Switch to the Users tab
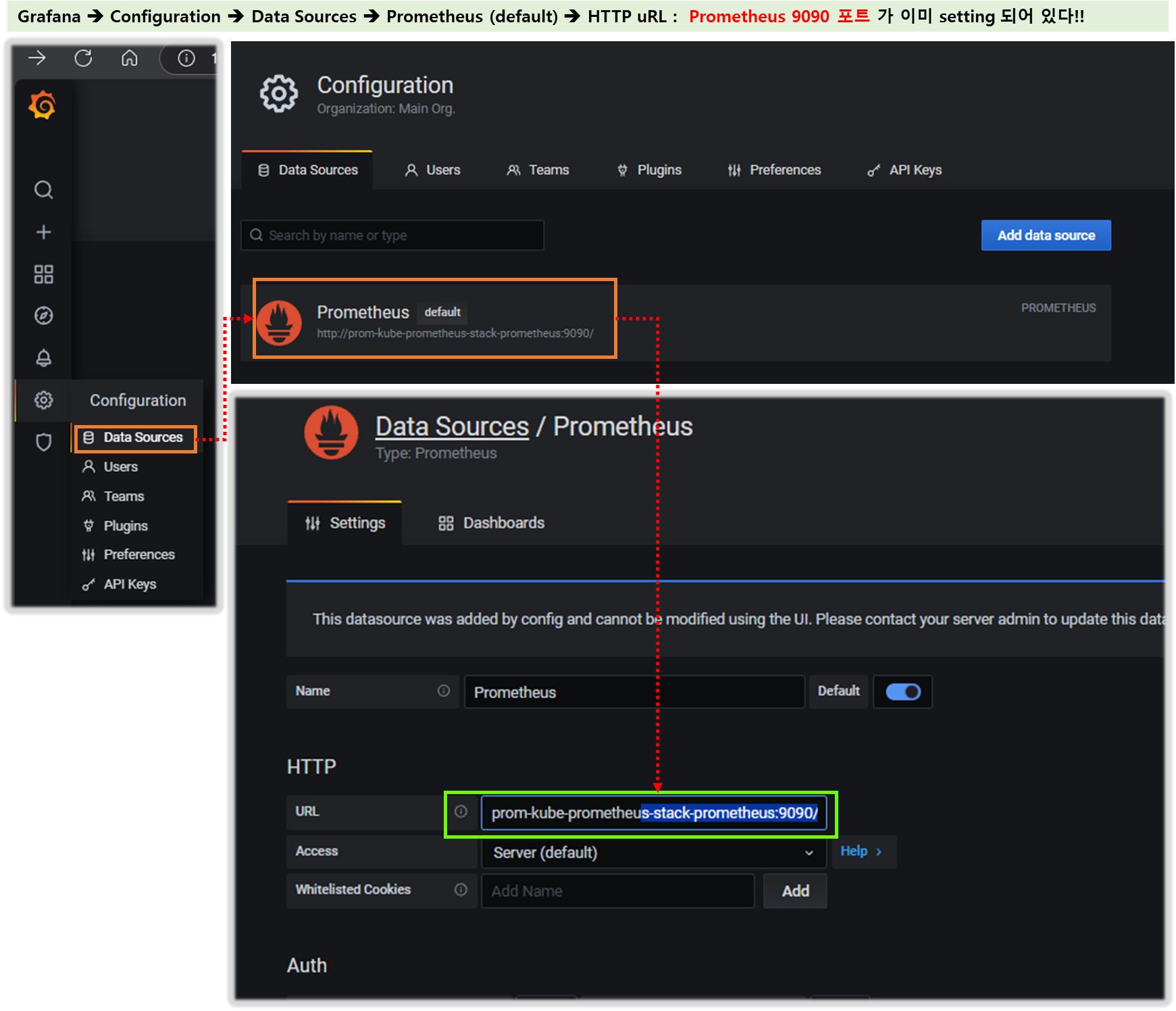Image resolution: width=1176 pixels, height=1011 pixels. point(432,170)
